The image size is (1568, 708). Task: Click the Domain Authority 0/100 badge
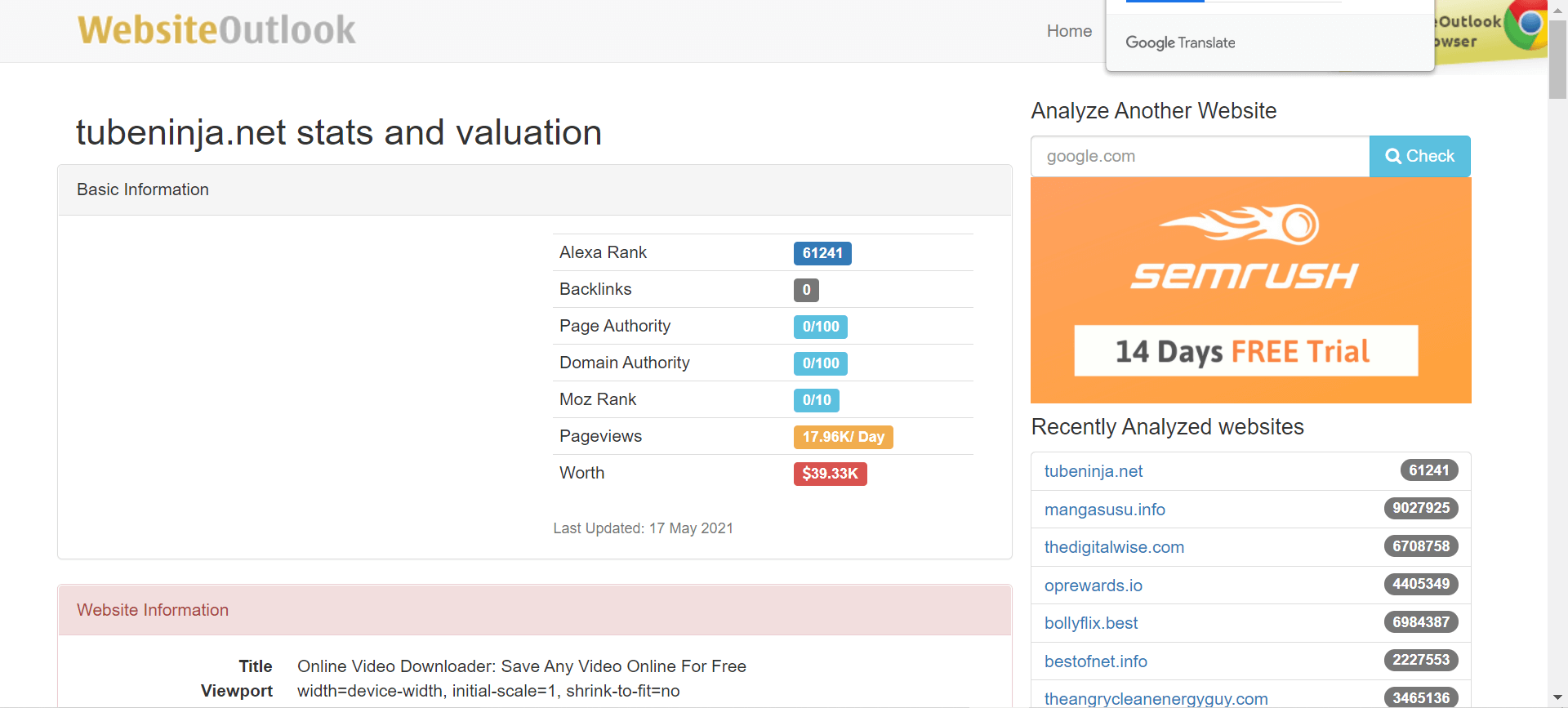[821, 363]
